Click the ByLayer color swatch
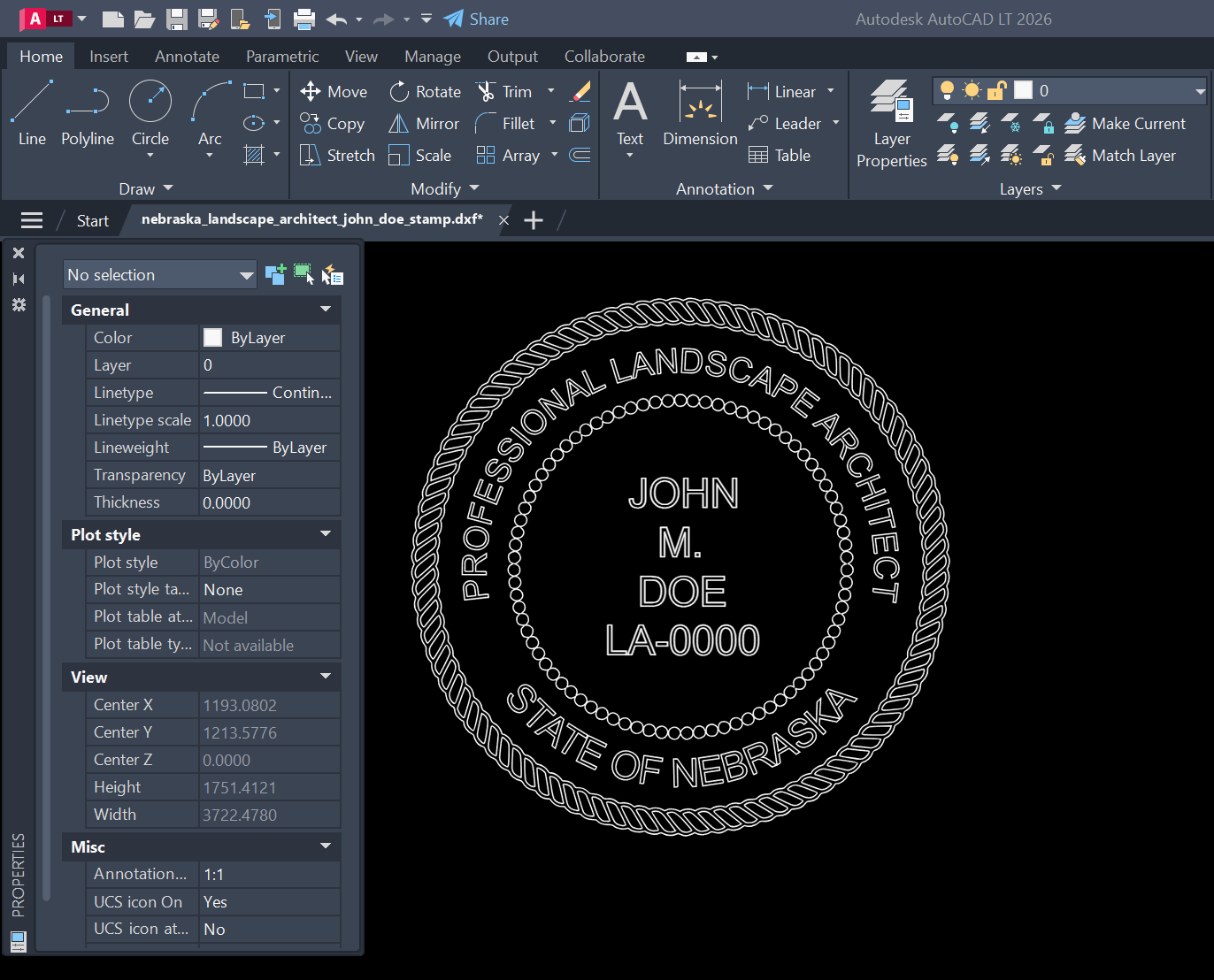The image size is (1214, 980). click(212, 337)
